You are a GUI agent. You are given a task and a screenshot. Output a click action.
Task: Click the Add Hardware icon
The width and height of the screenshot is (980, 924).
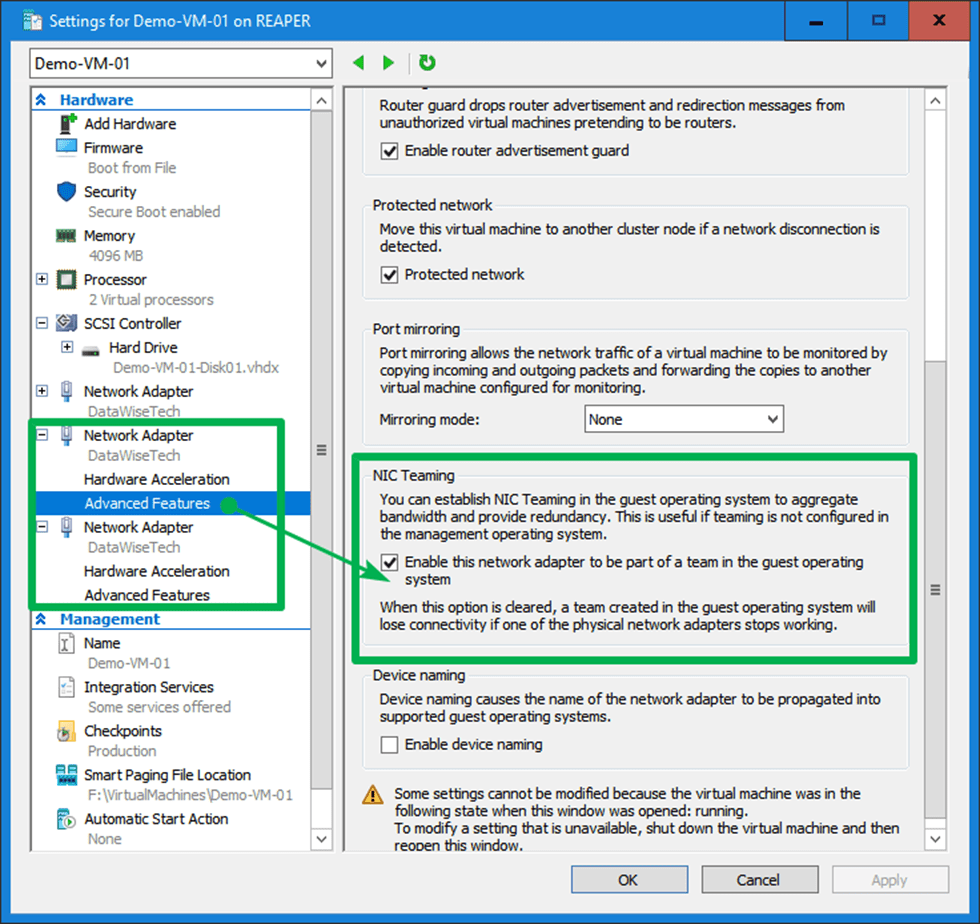[67, 124]
